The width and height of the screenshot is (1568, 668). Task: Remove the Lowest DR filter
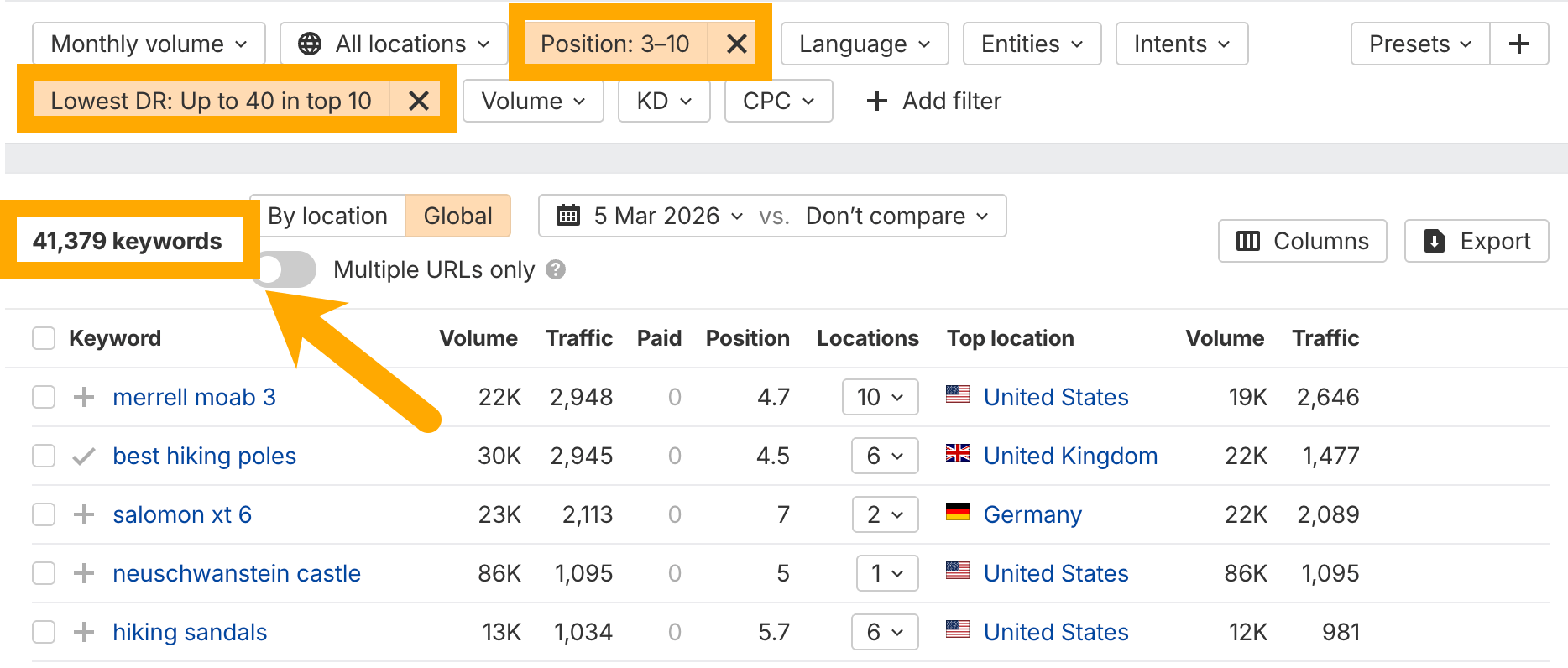tap(418, 101)
